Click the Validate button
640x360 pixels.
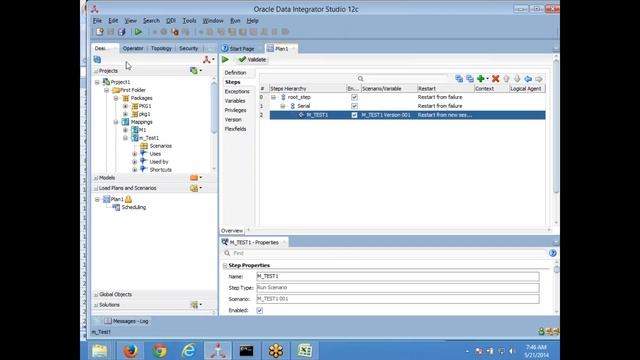pos(252,60)
